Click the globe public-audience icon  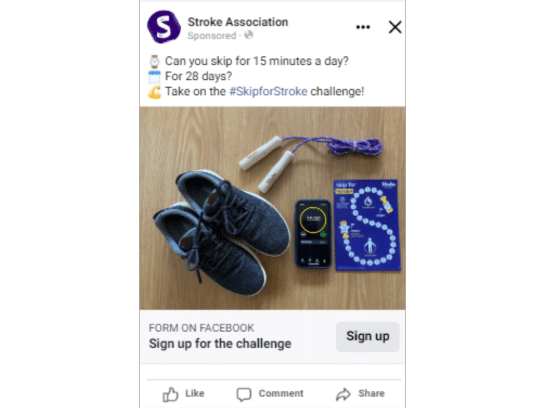point(249,35)
